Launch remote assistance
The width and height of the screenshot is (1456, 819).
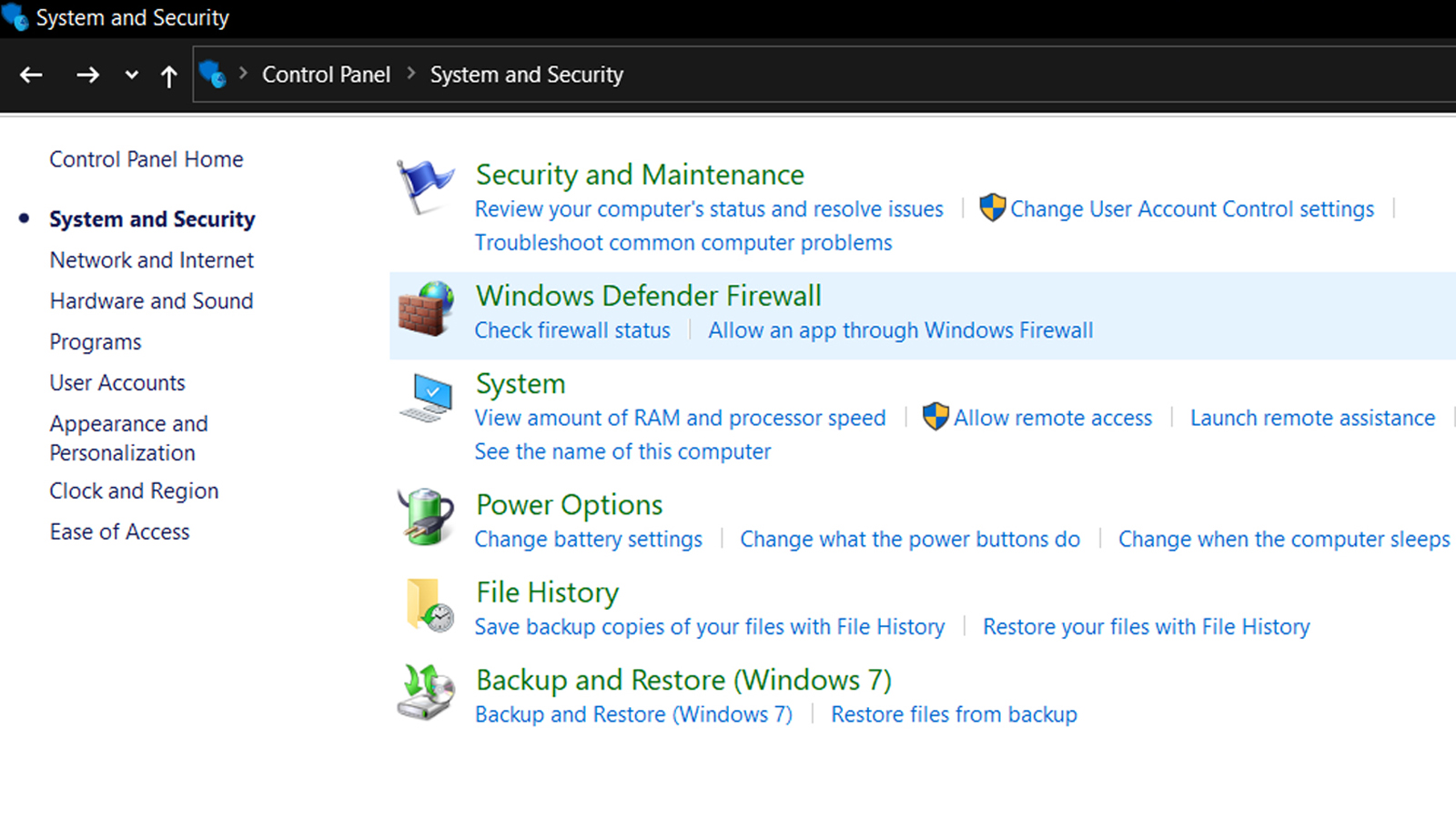(1312, 418)
